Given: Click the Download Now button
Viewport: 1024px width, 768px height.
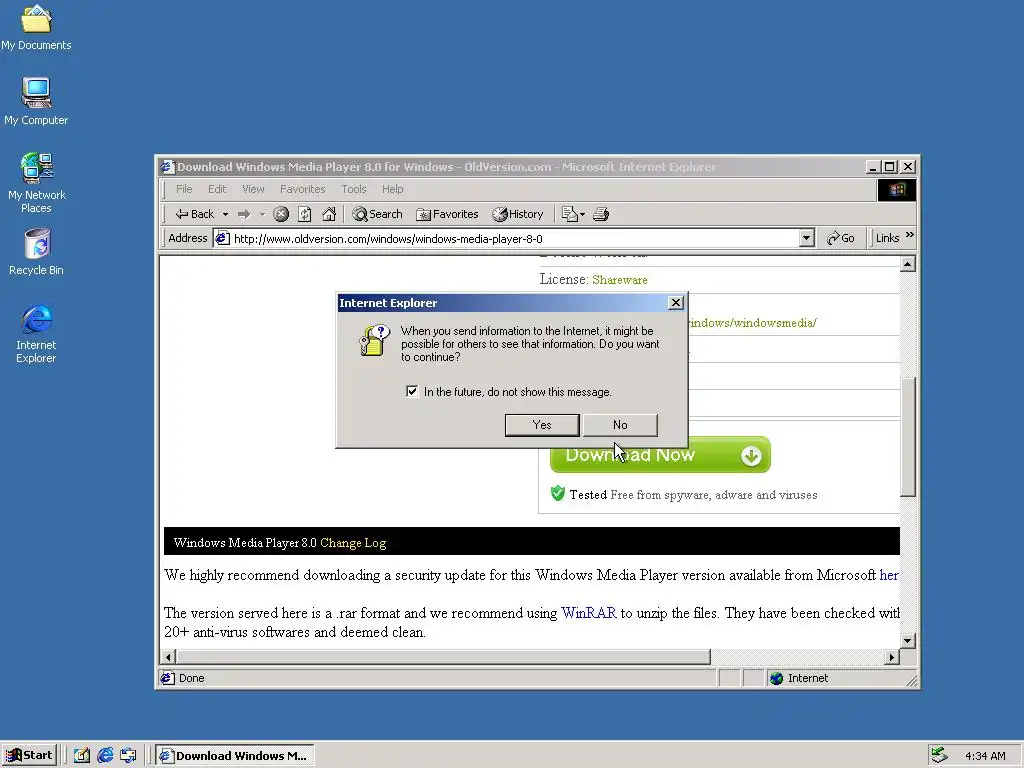Looking at the screenshot, I should (660, 455).
